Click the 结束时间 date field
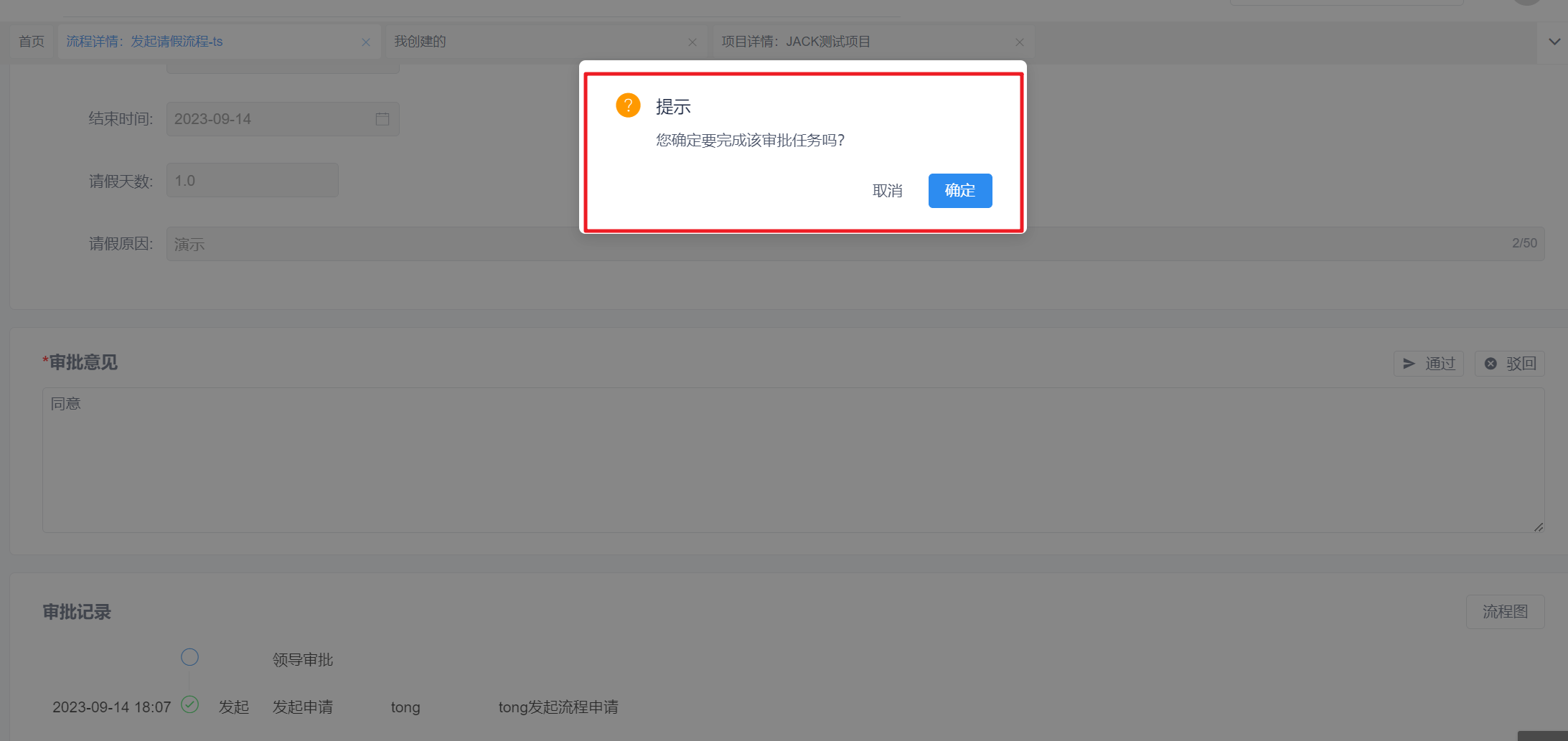Viewport: 1568px width, 741px height. click(283, 119)
